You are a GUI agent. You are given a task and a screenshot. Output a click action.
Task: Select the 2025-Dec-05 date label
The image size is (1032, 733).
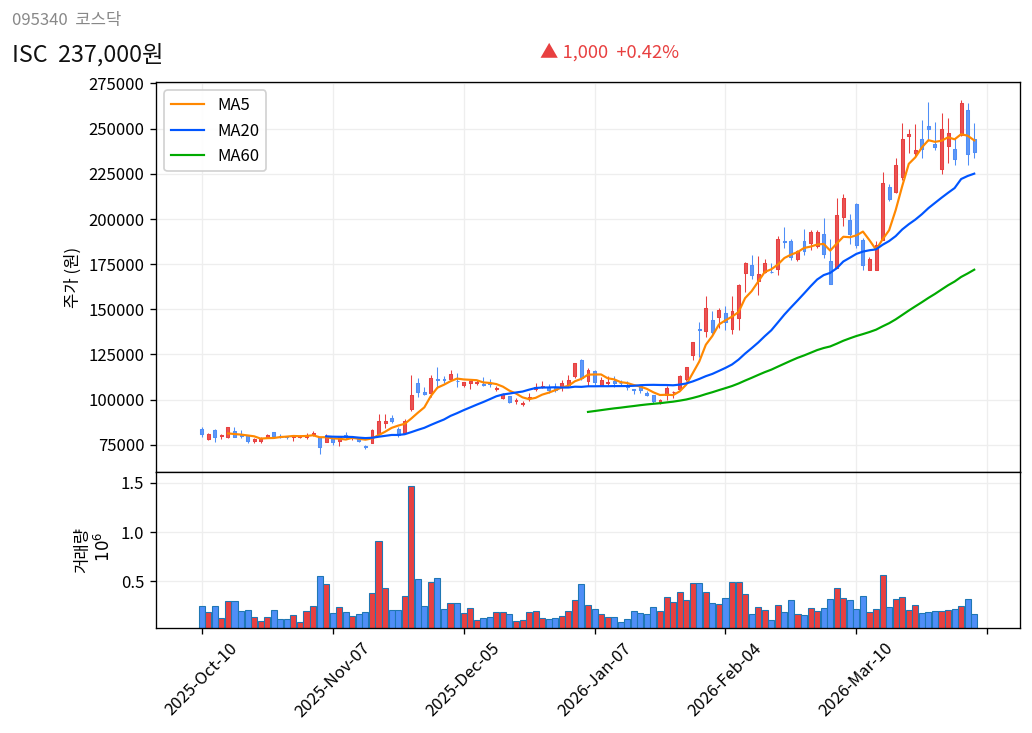point(464,679)
